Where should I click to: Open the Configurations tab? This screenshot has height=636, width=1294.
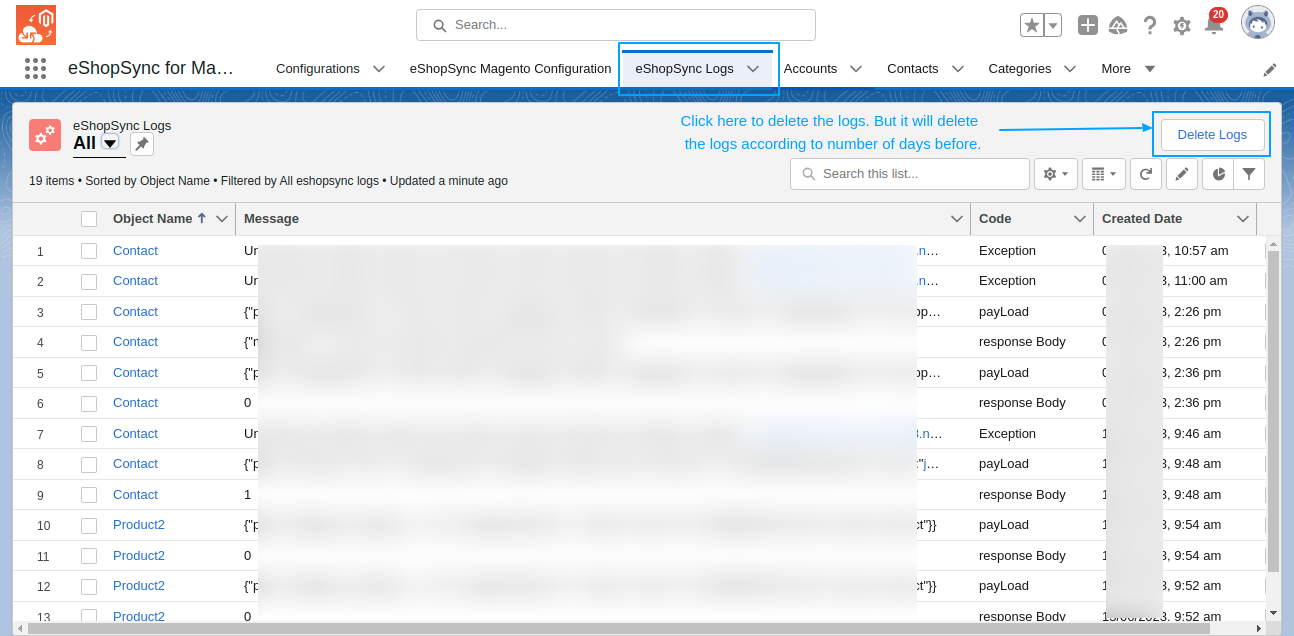coord(318,69)
